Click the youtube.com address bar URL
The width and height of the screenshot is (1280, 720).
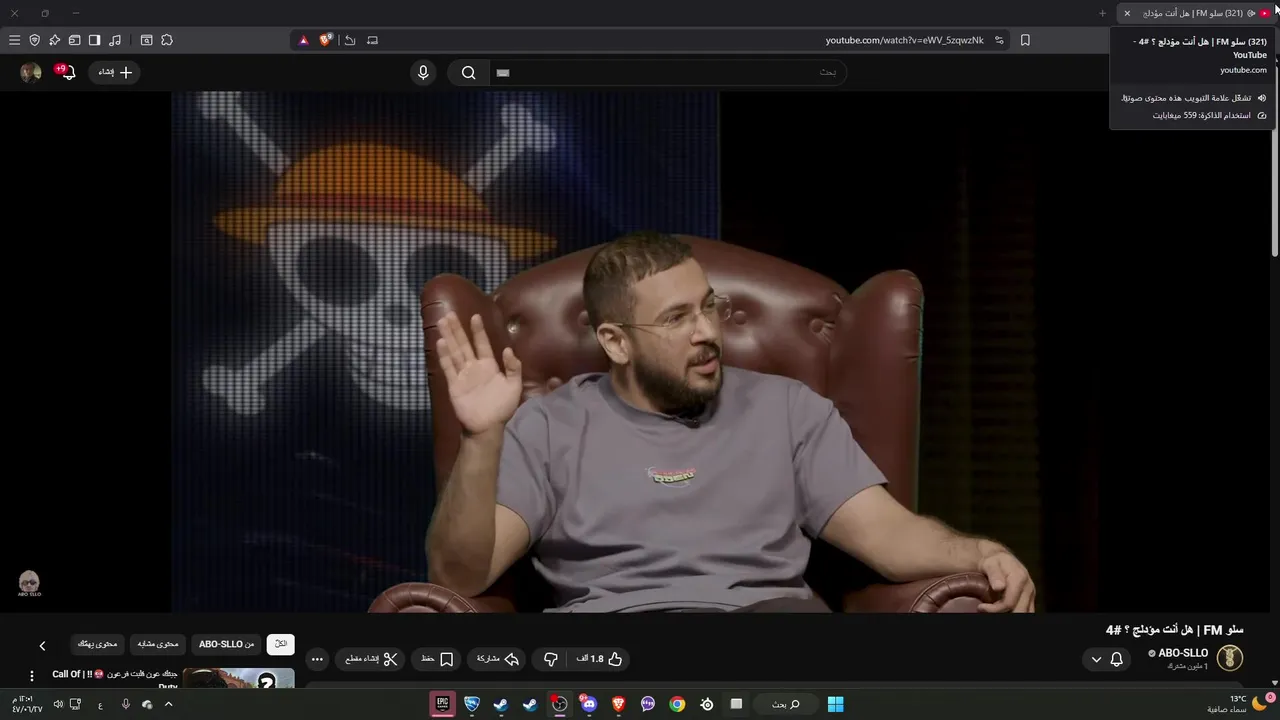[x=904, y=40]
